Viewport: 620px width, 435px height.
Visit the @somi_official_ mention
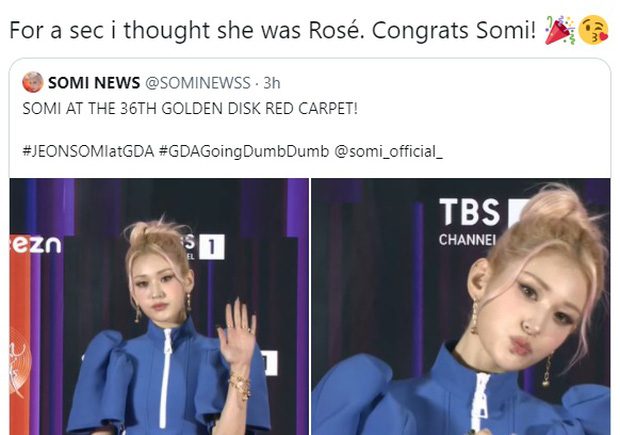(389, 151)
